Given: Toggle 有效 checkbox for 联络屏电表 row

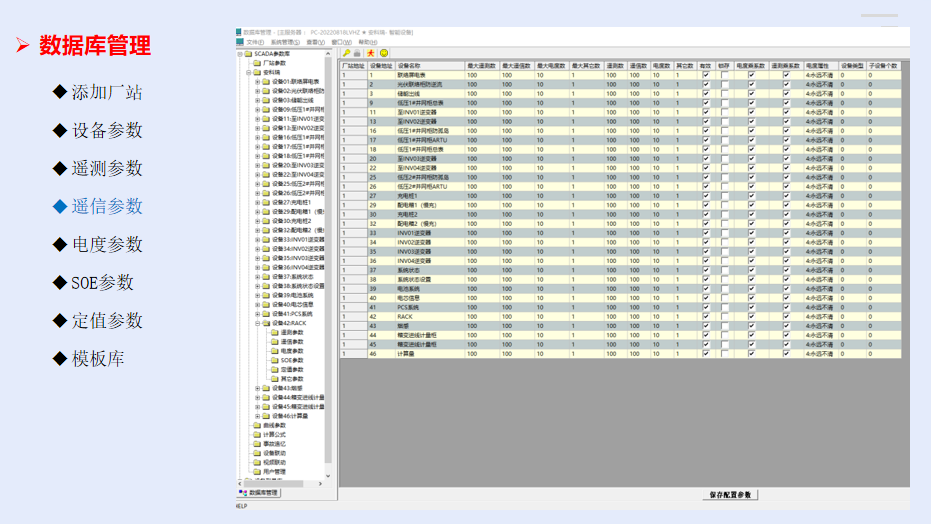Looking at the screenshot, I should (706, 75).
